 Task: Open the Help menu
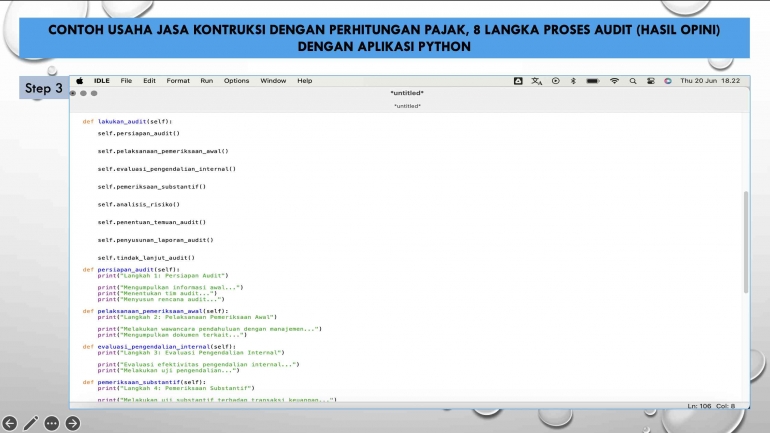point(304,81)
